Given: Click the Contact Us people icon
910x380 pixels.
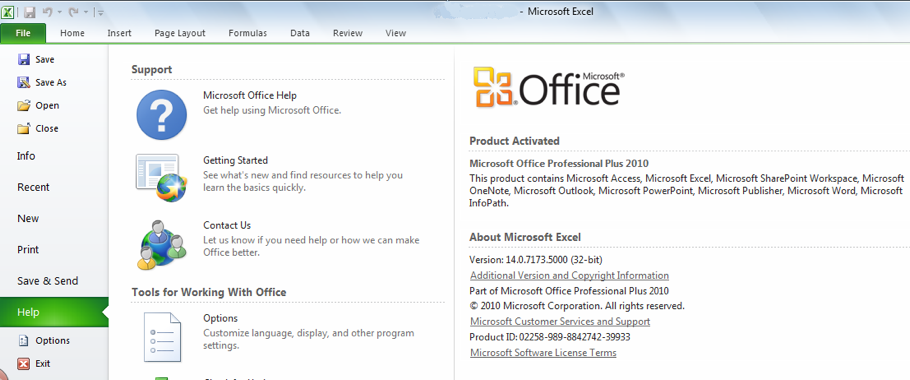Looking at the screenshot, I should (162, 244).
